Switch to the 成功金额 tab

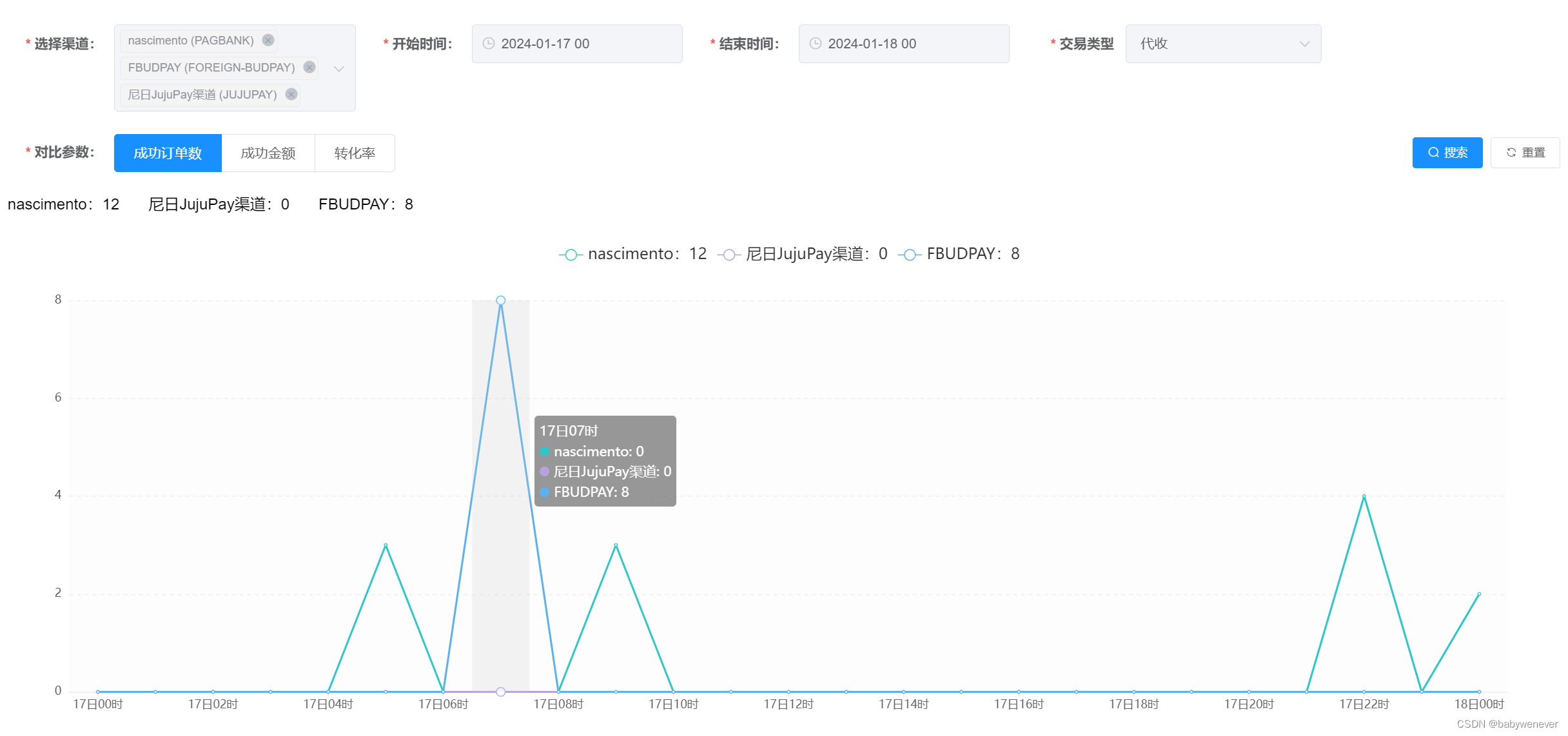[x=268, y=153]
